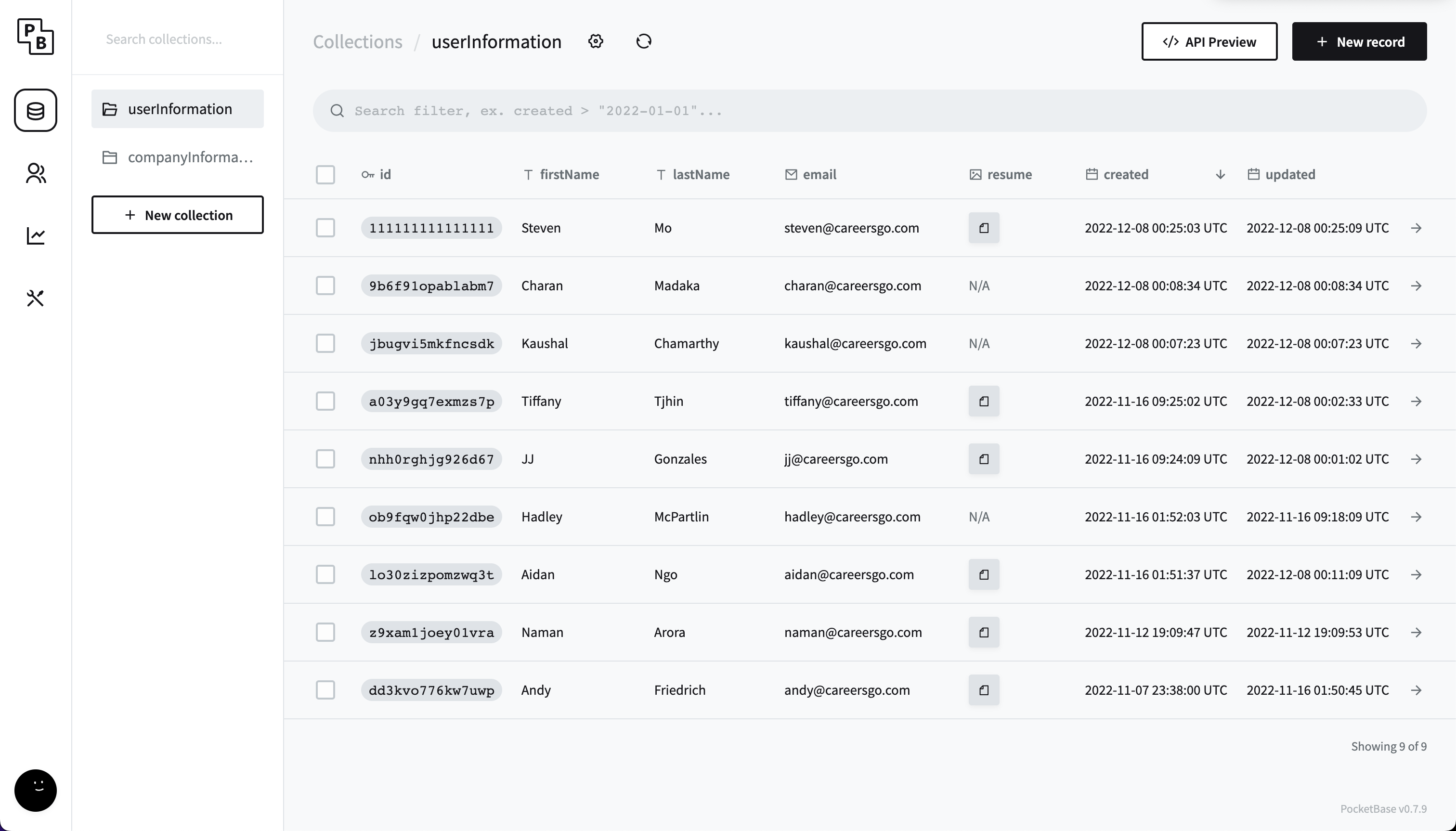This screenshot has width=1456, height=831.
Task: Toggle checkbox for Charan Madaka row
Action: [x=325, y=285]
